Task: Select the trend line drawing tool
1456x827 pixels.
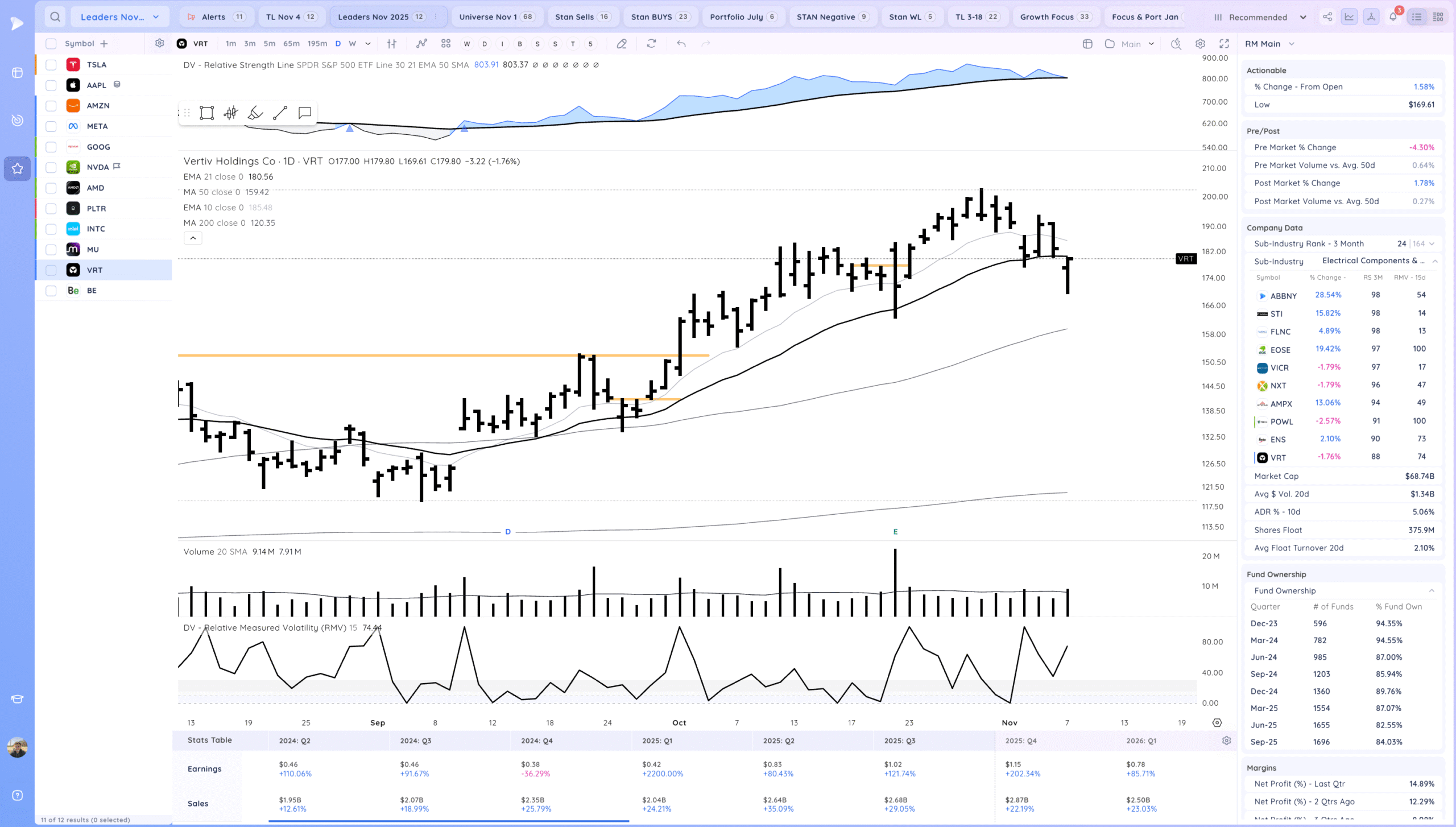Action: coord(280,113)
